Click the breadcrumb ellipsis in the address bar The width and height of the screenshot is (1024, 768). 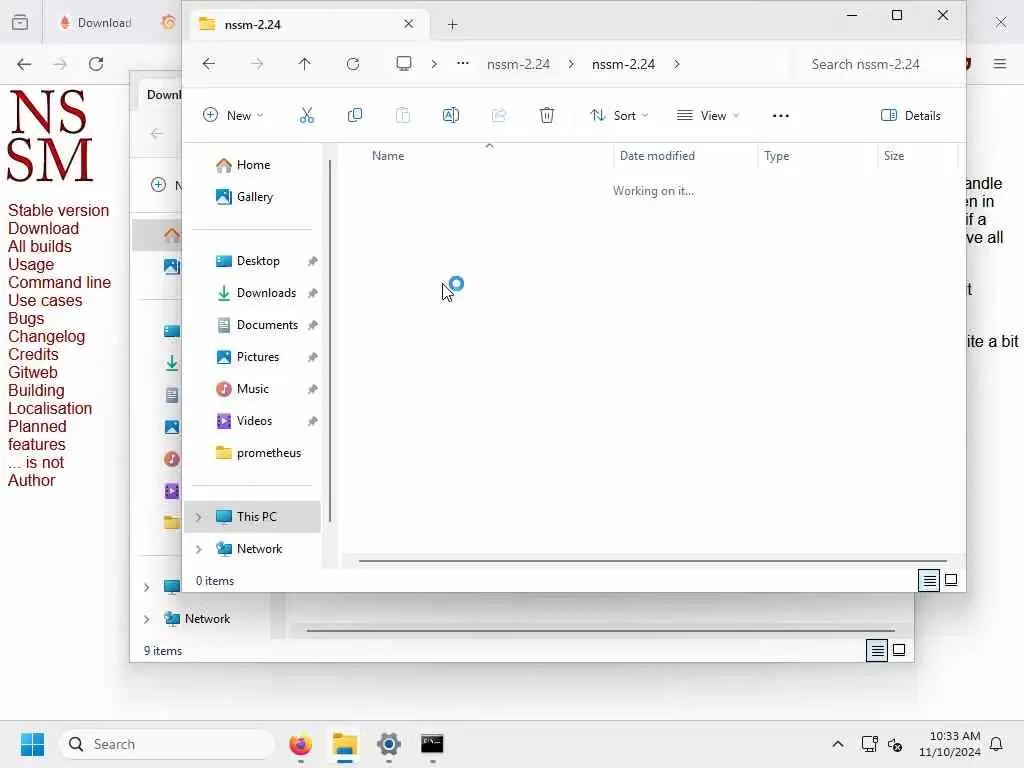[x=462, y=64]
